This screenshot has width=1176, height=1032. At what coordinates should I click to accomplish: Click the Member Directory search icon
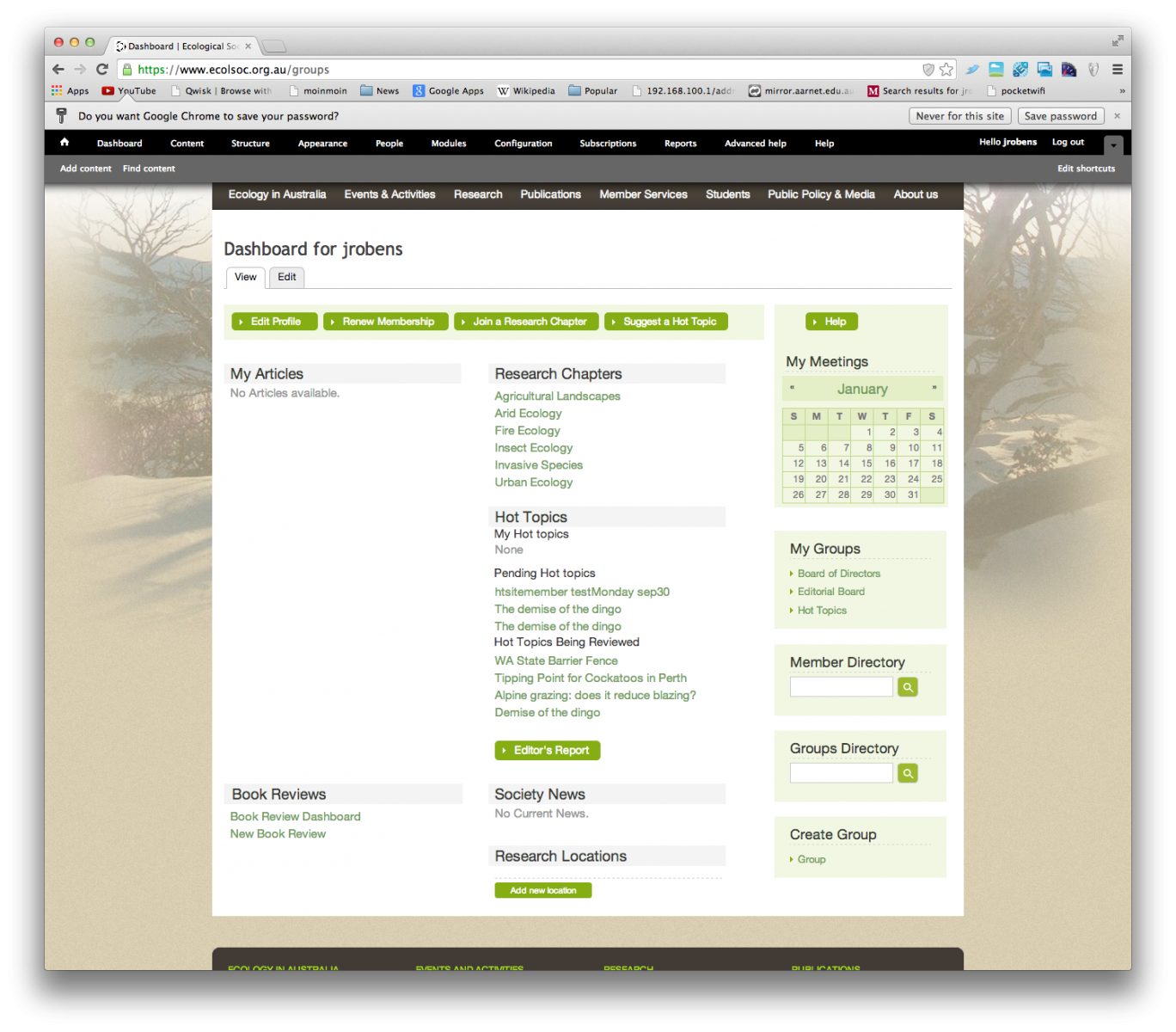coord(908,687)
